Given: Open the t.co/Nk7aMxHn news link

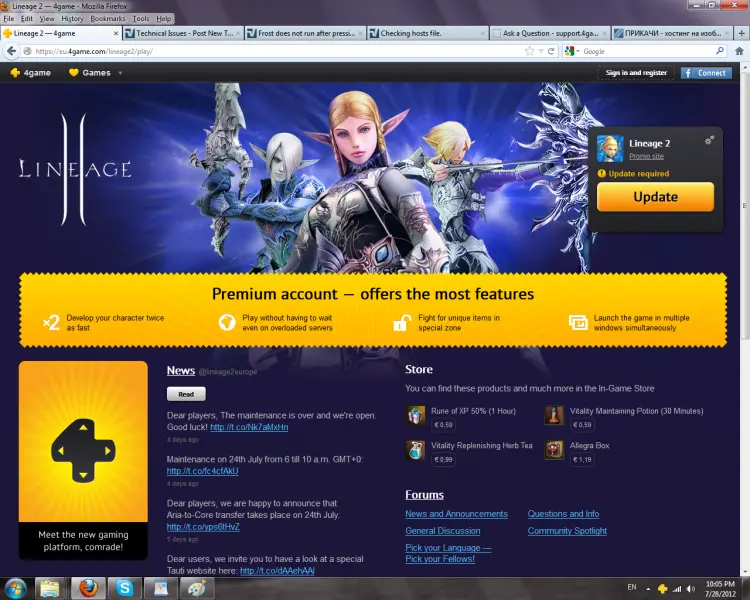Looking at the screenshot, I should click(249, 427).
